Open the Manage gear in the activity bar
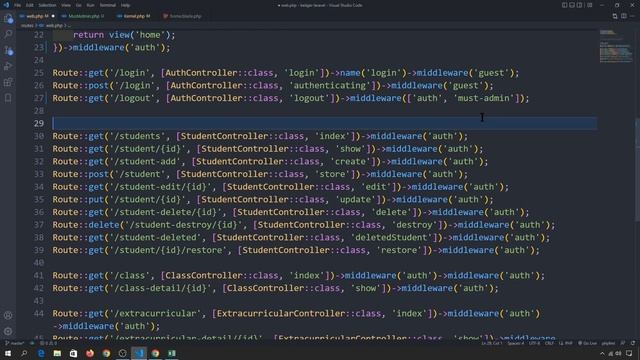This screenshot has height=360, width=640. (x=8, y=331)
